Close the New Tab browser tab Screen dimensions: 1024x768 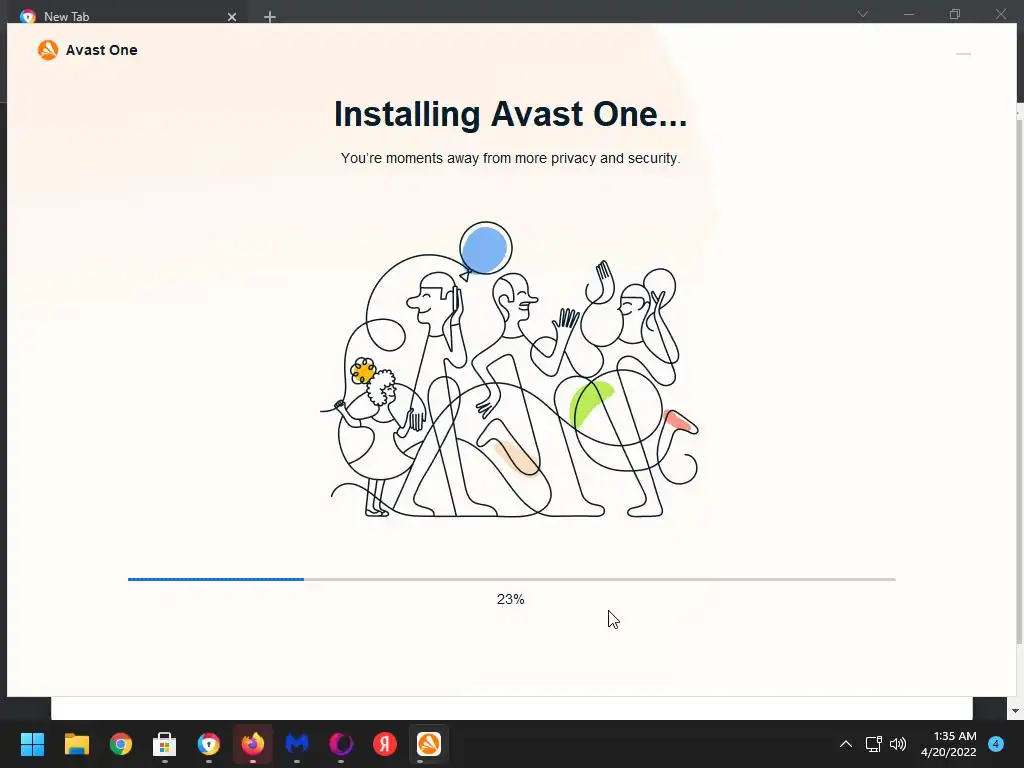point(232,17)
